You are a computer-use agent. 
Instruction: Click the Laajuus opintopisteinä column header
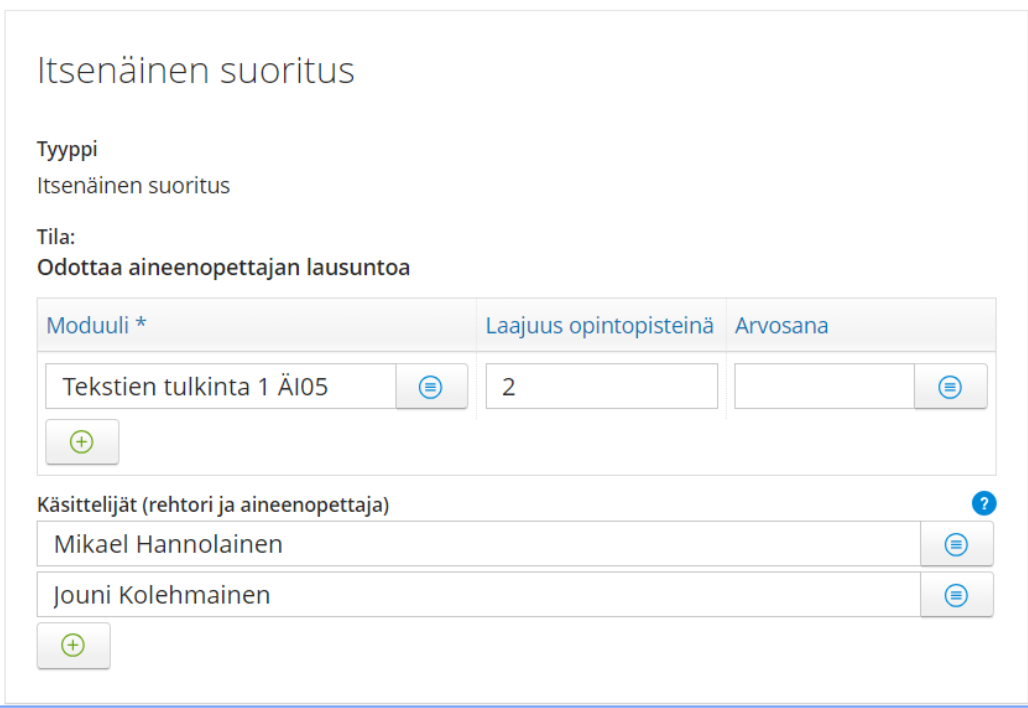coord(599,325)
